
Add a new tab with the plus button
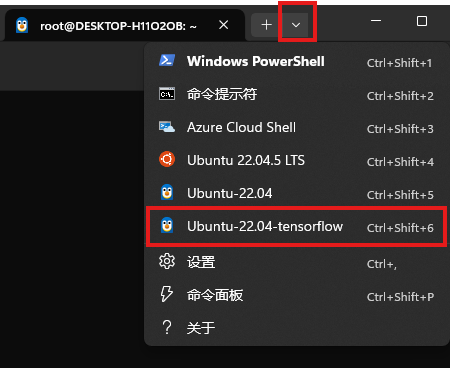click(266, 25)
